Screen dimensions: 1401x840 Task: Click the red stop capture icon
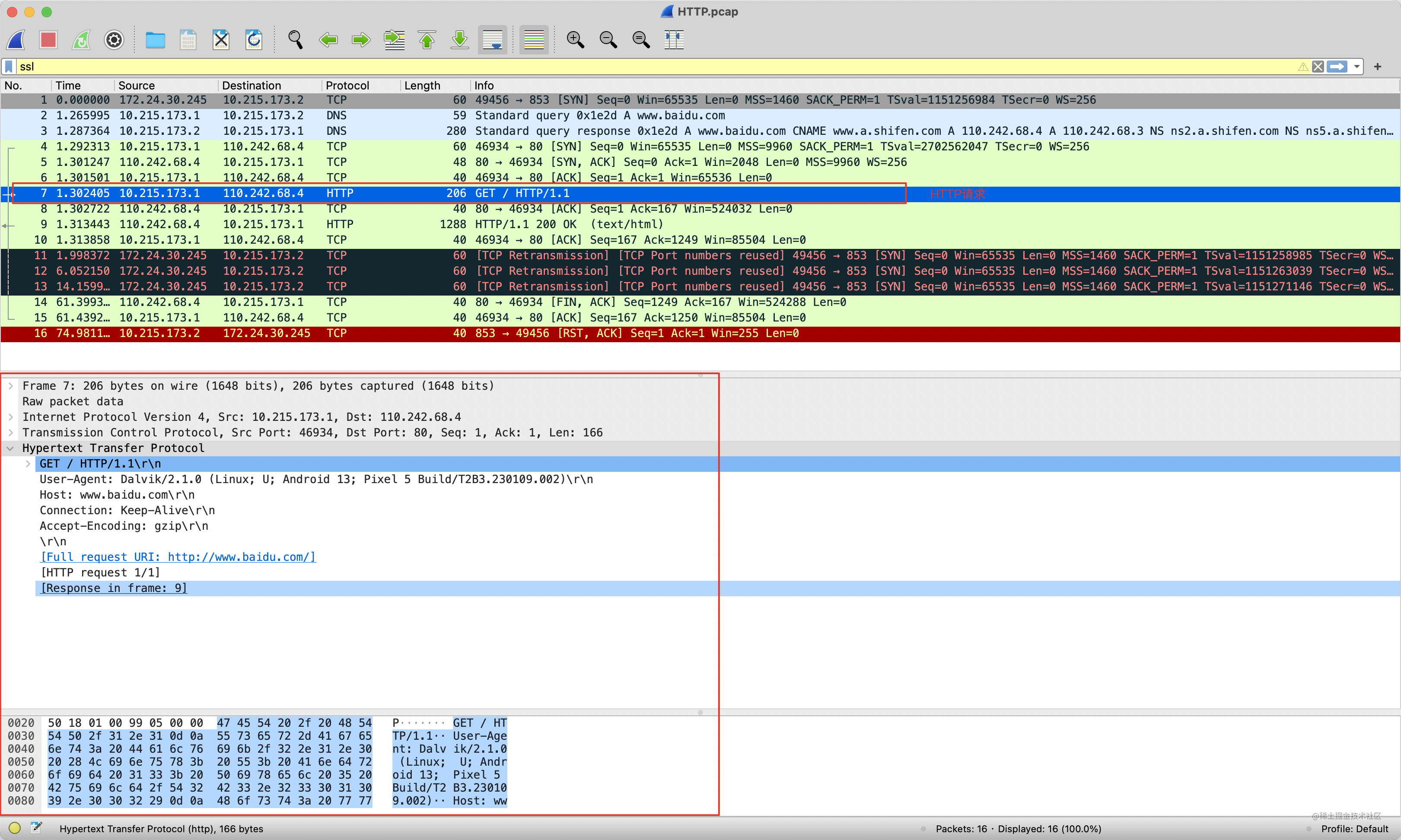(48, 40)
